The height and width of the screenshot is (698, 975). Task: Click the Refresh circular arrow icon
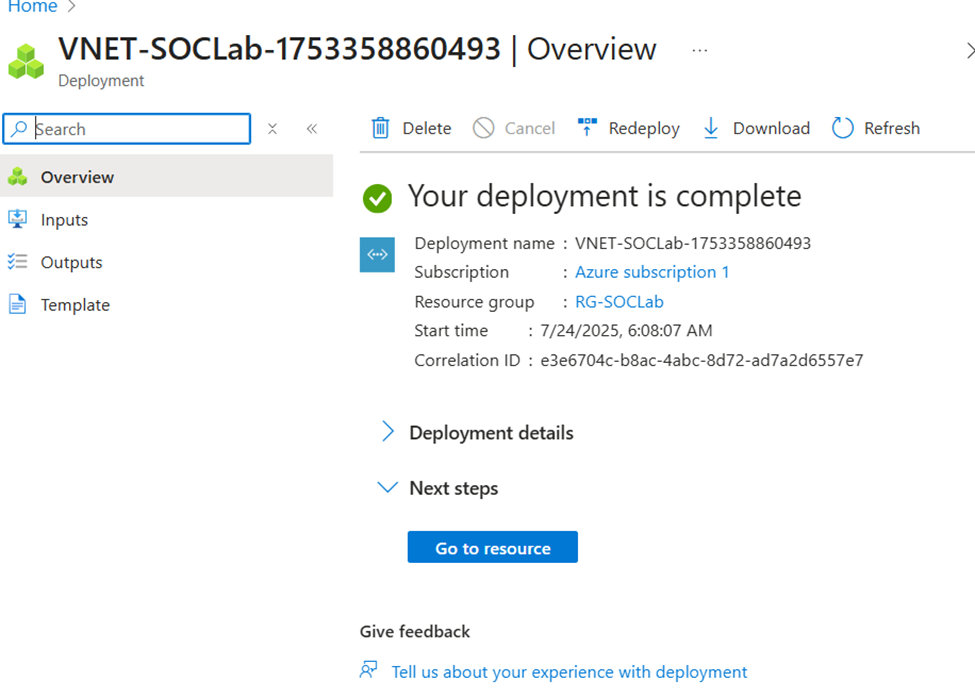click(x=843, y=128)
